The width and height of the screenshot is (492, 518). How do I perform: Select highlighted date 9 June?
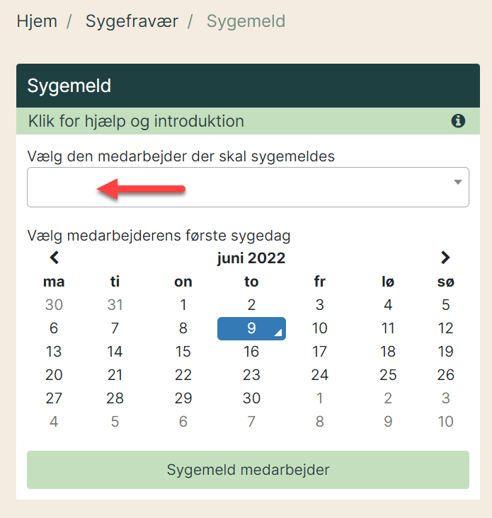251,329
